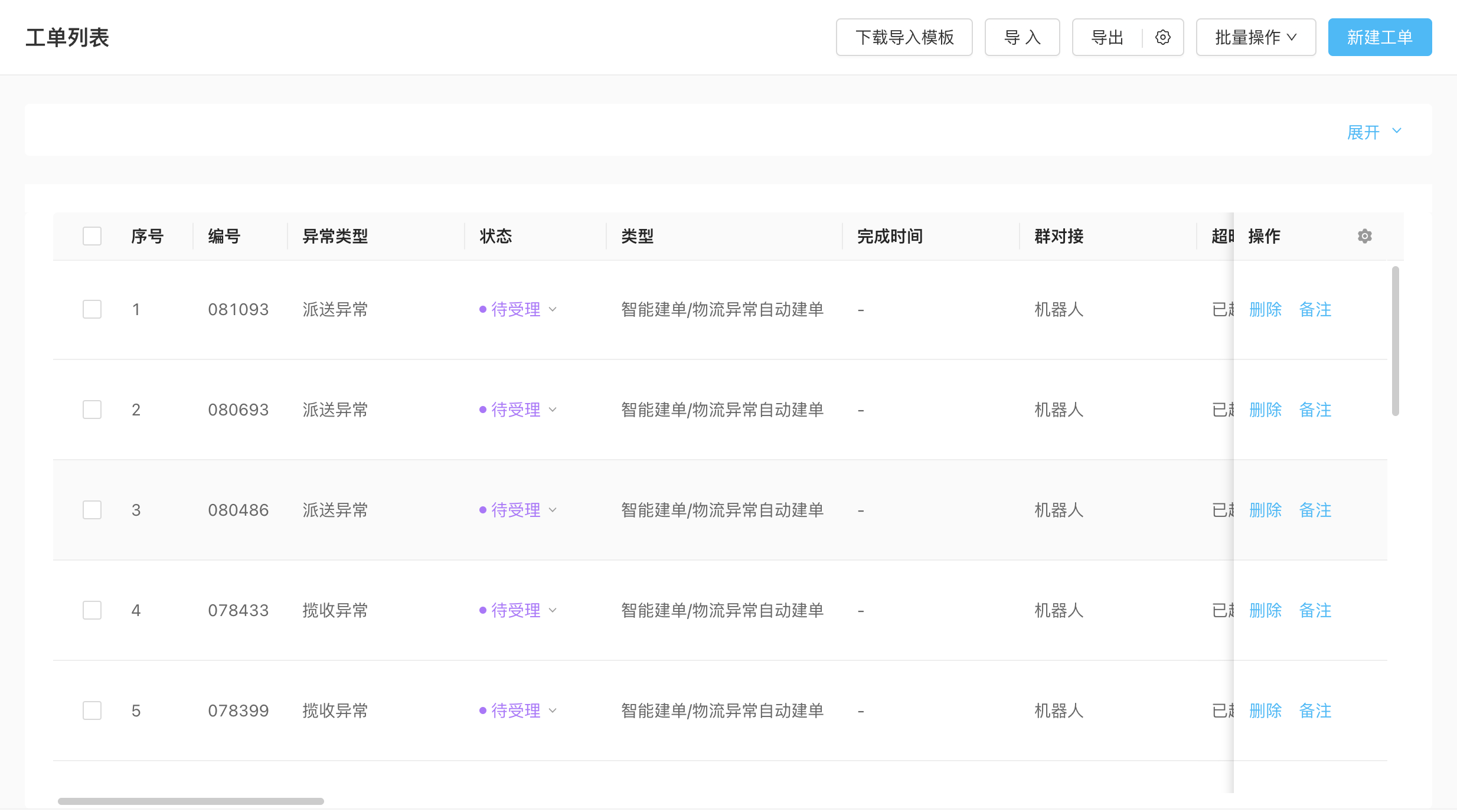
Task: Check the box for row 081093
Action: coord(92,309)
